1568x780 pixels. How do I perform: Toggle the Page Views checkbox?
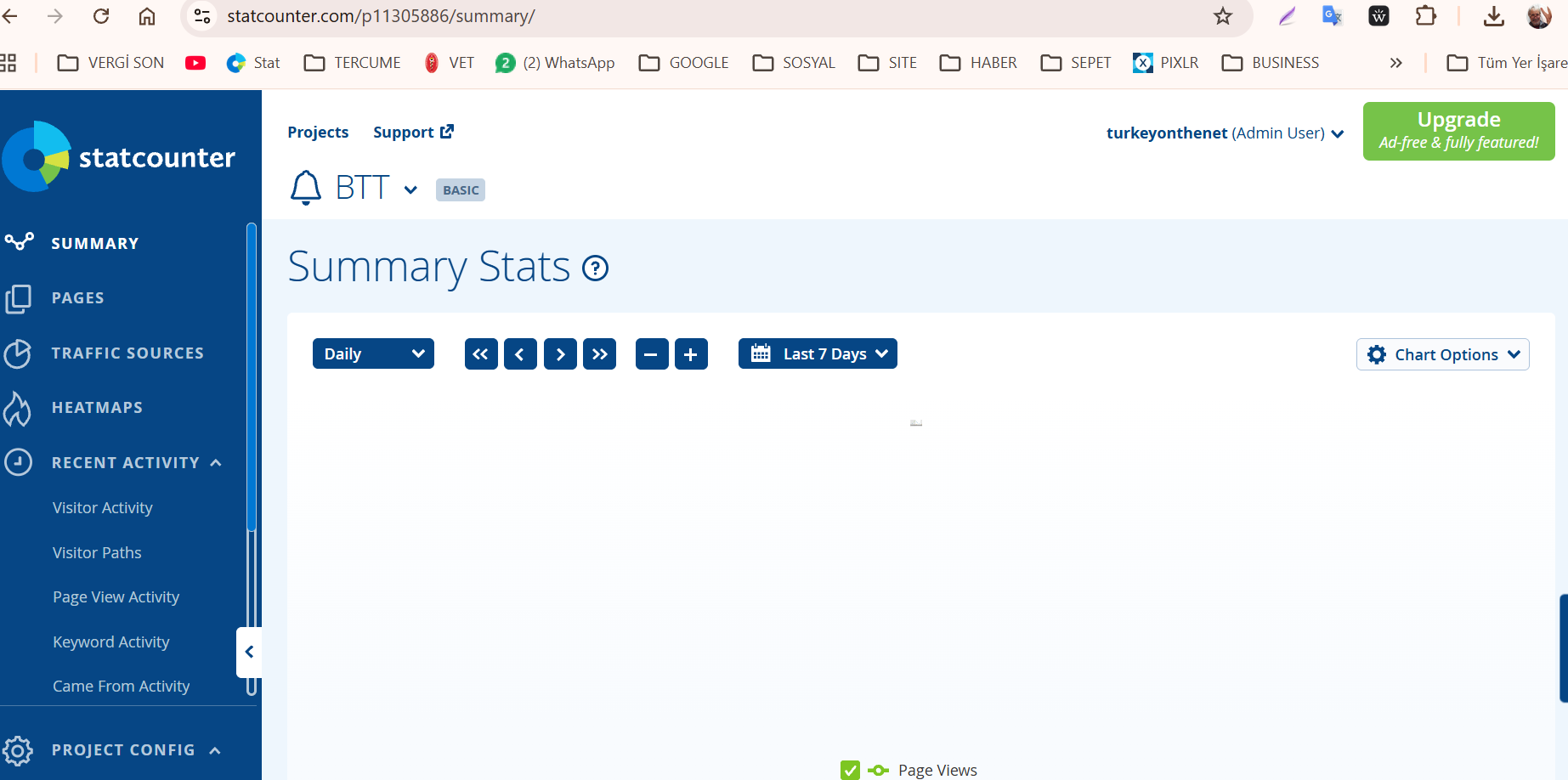pyautogui.click(x=850, y=770)
